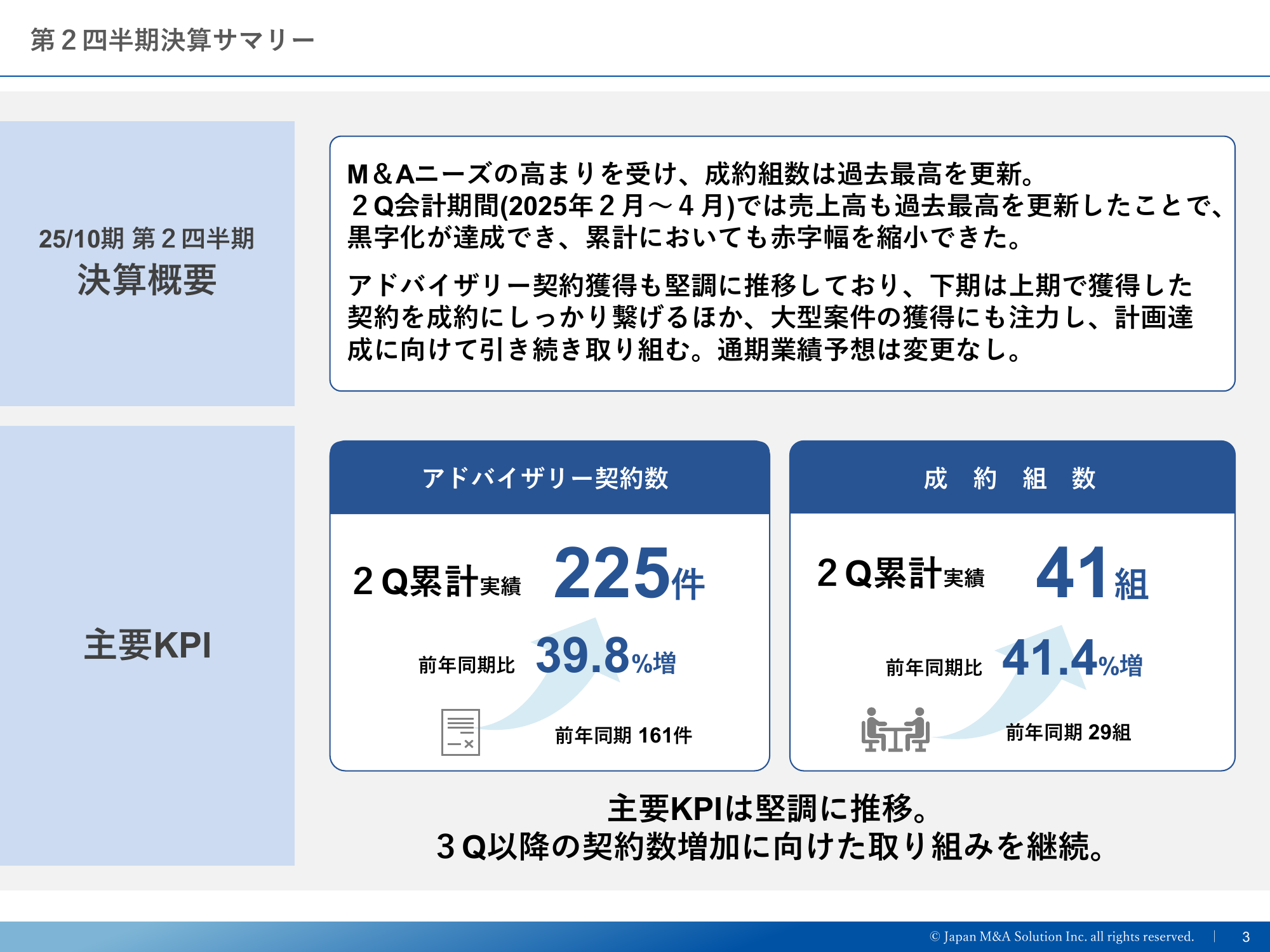Click the line starting 黒字化が達成でき

pyautogui.click(x=685, y=237)
